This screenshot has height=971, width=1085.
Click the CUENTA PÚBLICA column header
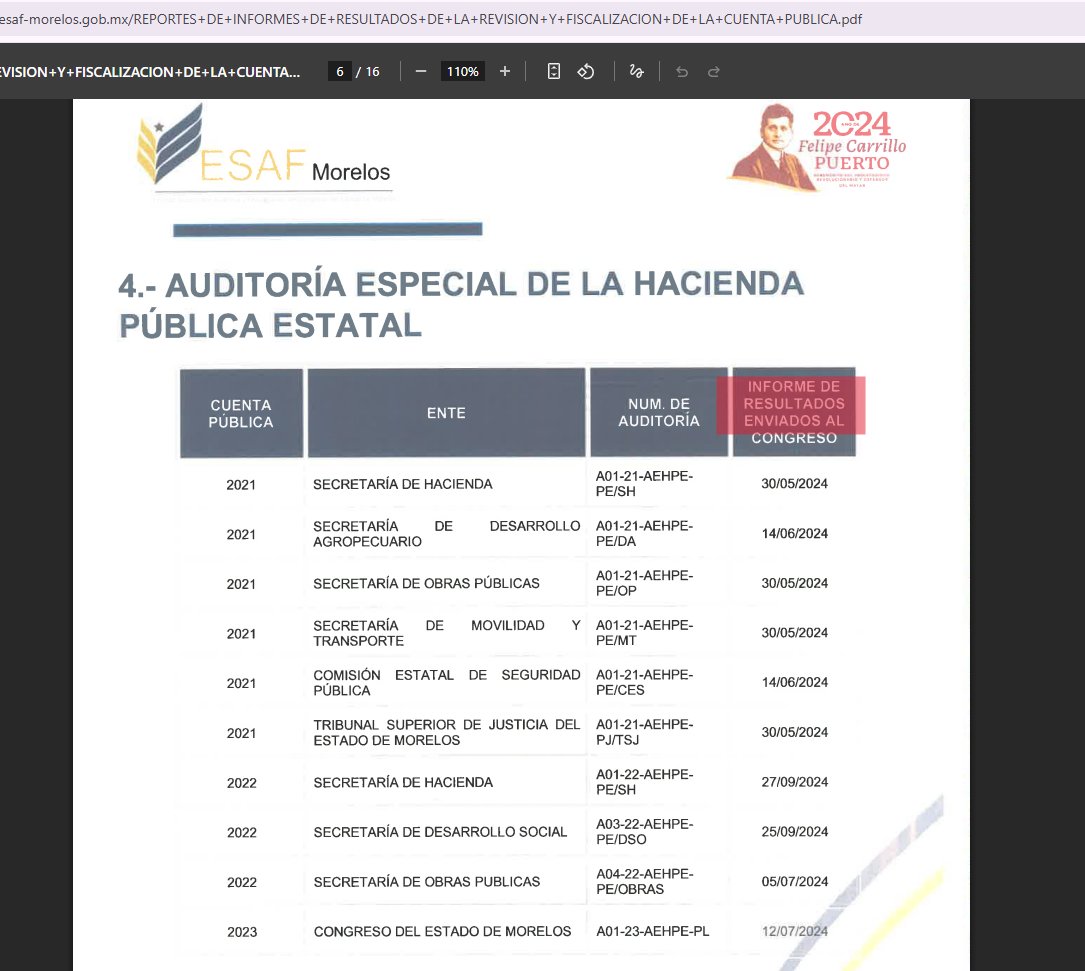click(241, 413)
